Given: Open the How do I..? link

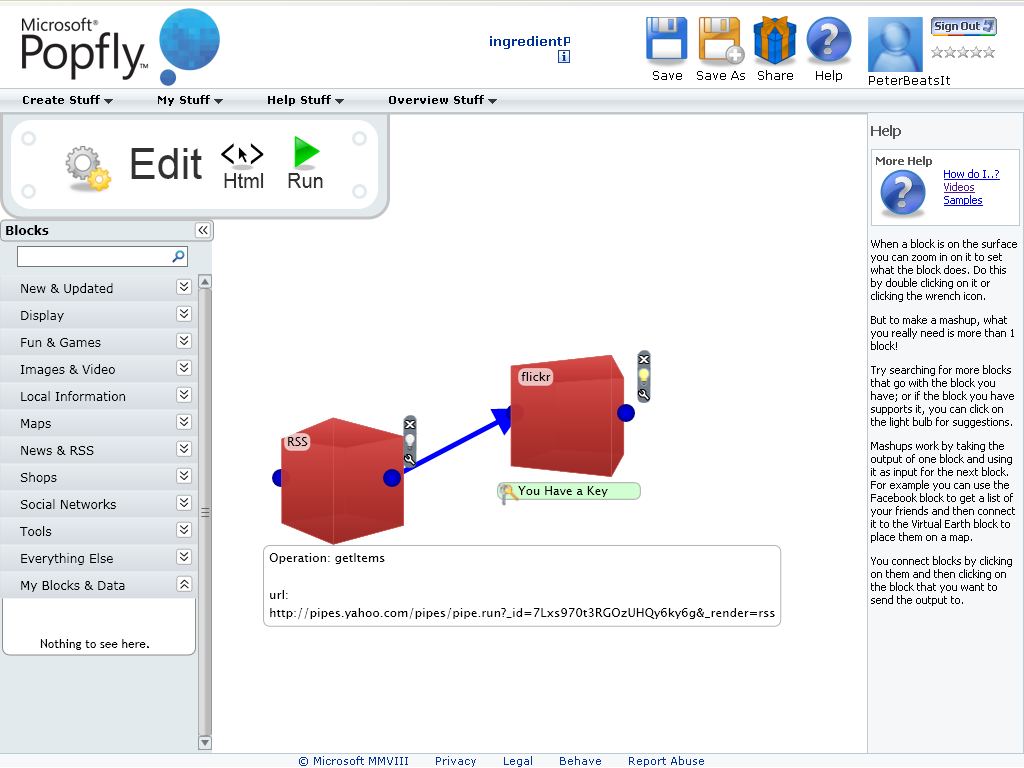Looking at the screenshot, I should [971, 174].
